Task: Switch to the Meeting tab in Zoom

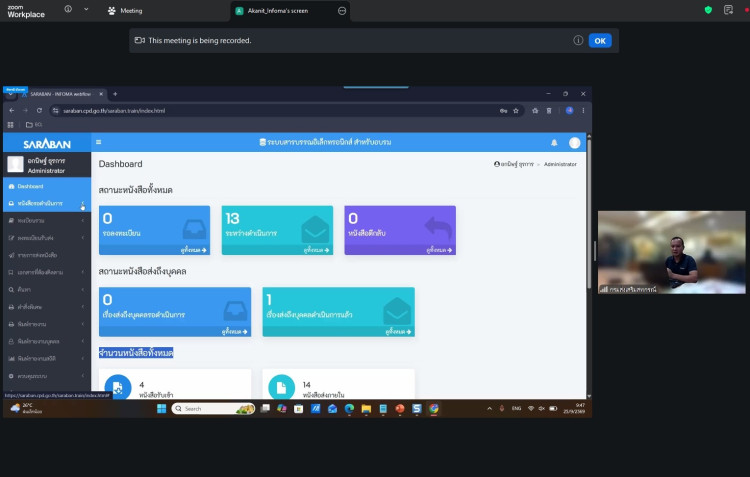Action: click(x=125, y=11)
